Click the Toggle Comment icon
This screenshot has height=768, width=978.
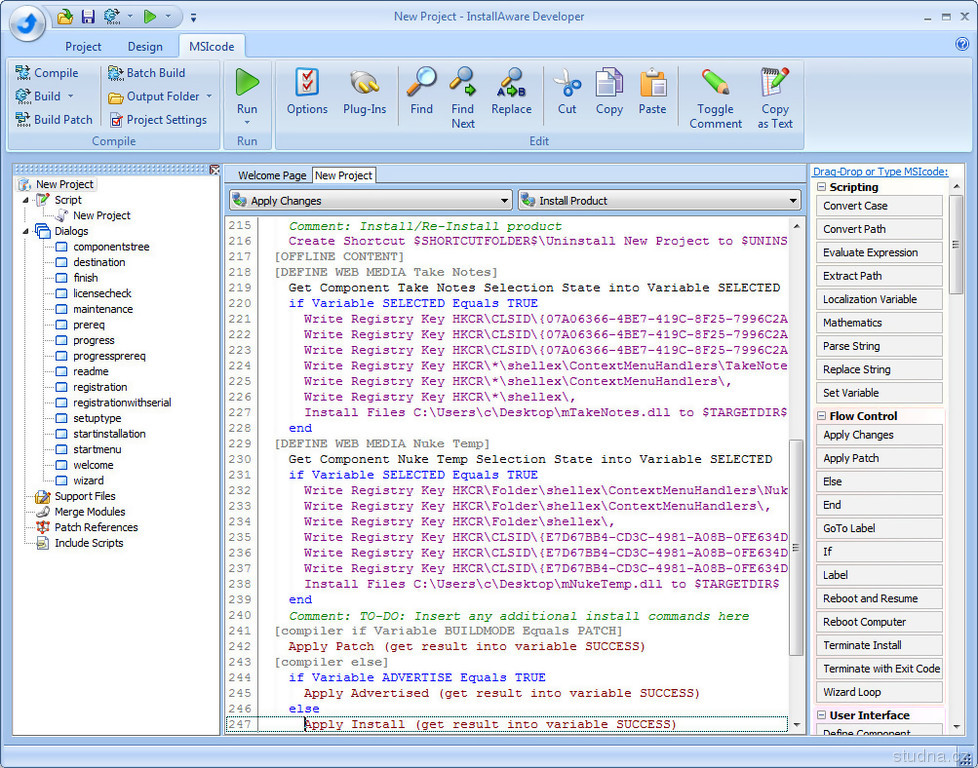tap(715, 83)
